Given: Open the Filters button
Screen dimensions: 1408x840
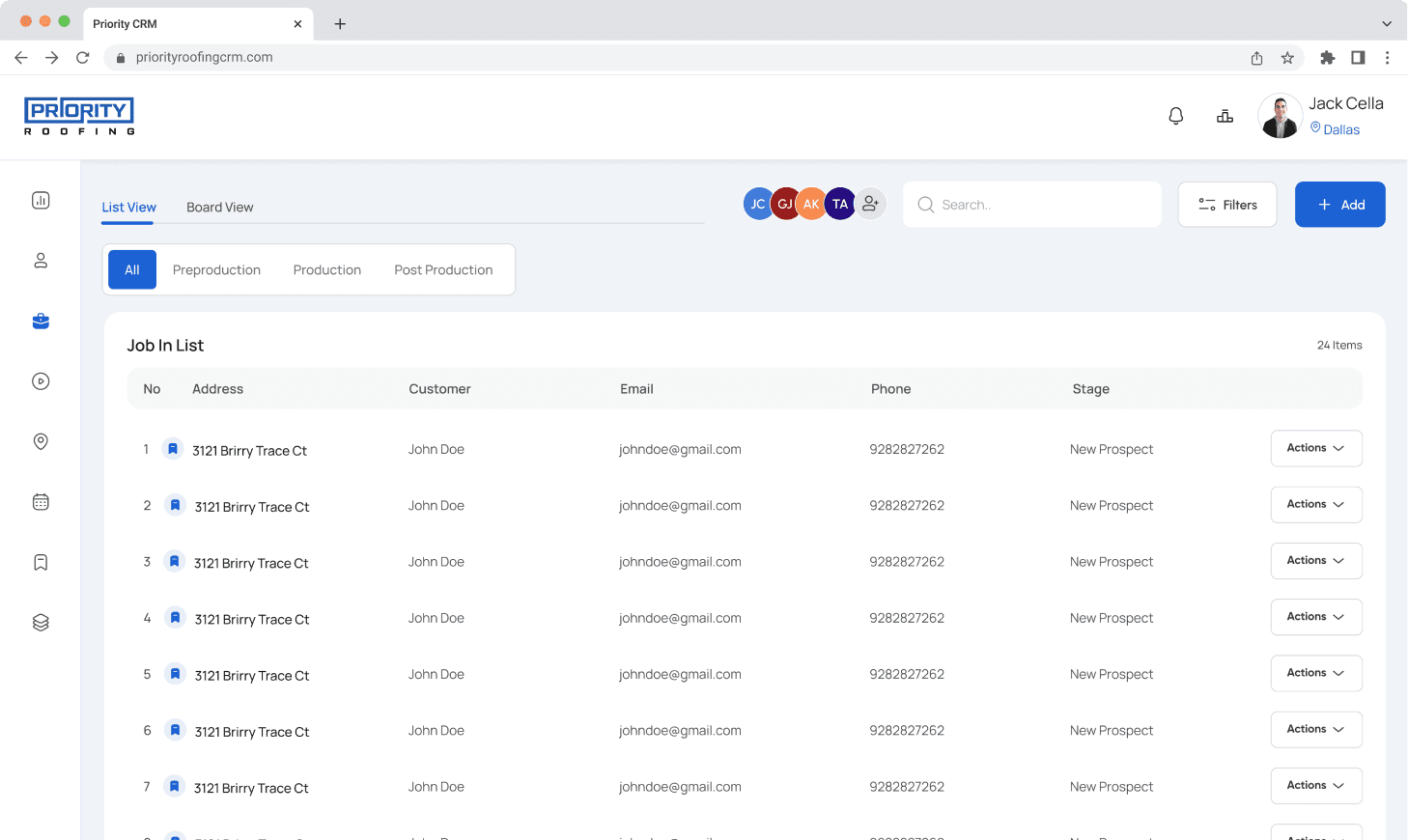Looking at the screenshot, I should pyautogui.click(x=1227, y=205).
